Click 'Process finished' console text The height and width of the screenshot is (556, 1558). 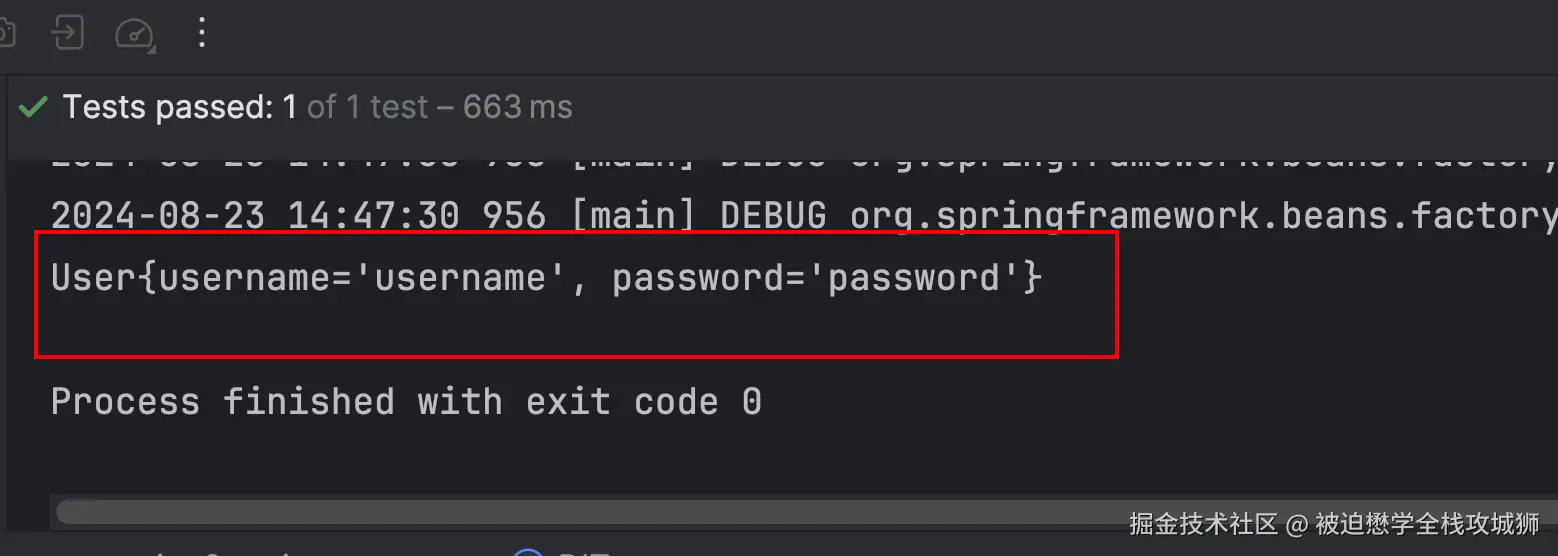coord(222,402)
